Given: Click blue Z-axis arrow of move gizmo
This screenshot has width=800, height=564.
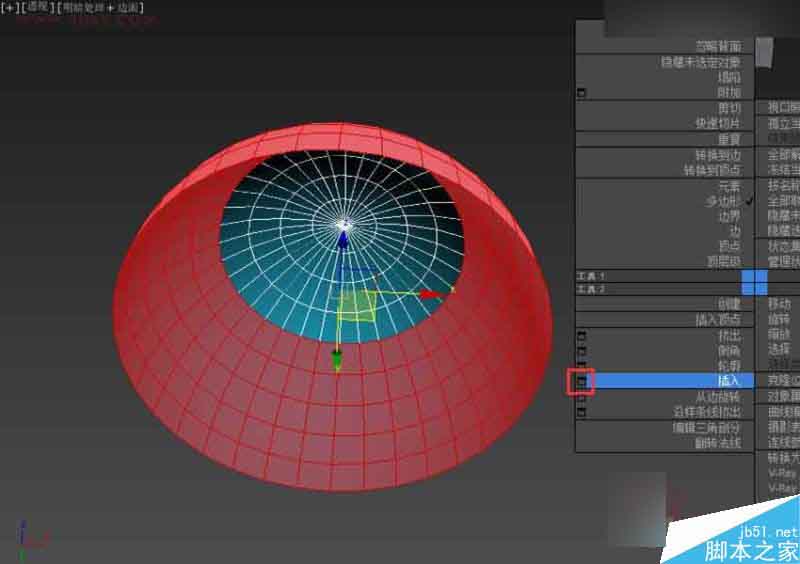Looking at the screenshot, I should 343,239.
